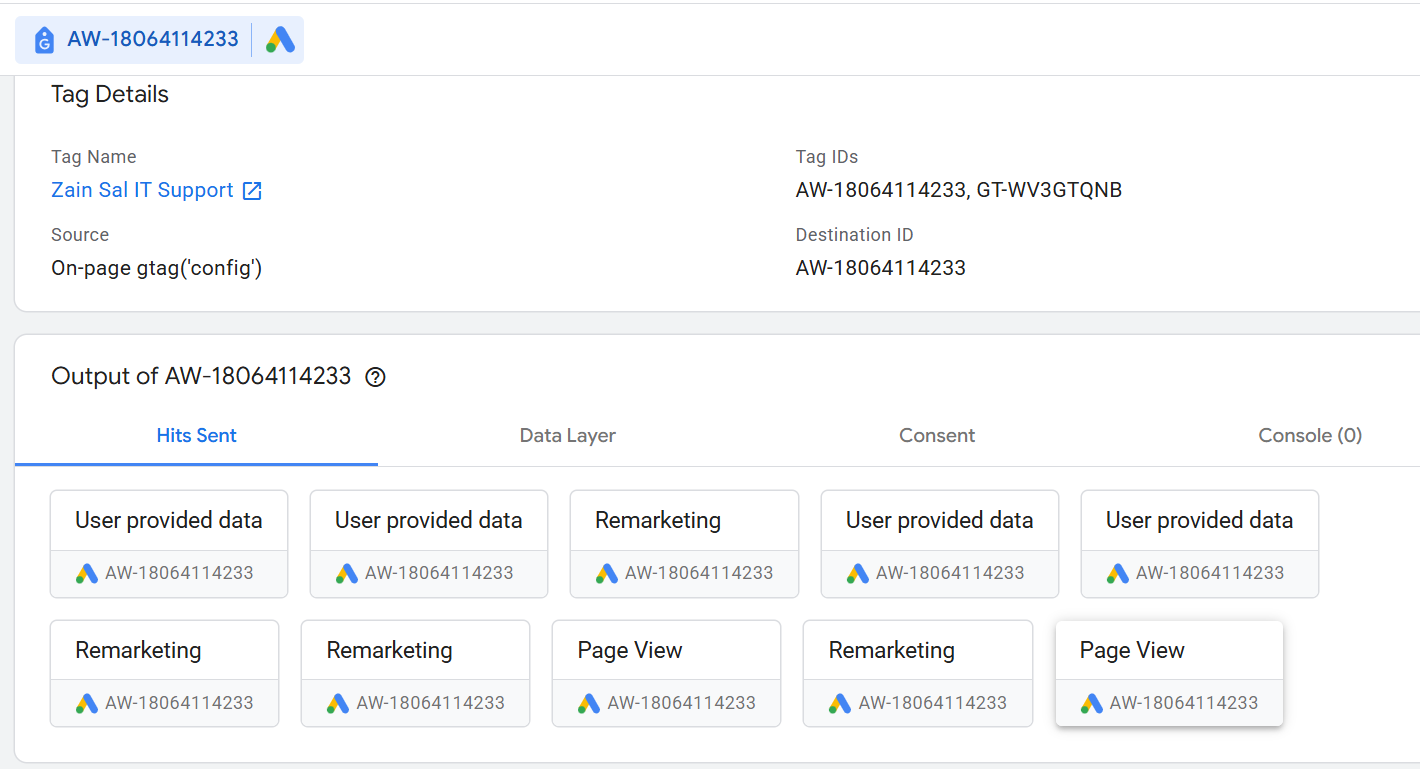Click the 'Destination ID' field label
This screenshot has width=1420, height=769.
pyautogui.click(x=855, y=235)
